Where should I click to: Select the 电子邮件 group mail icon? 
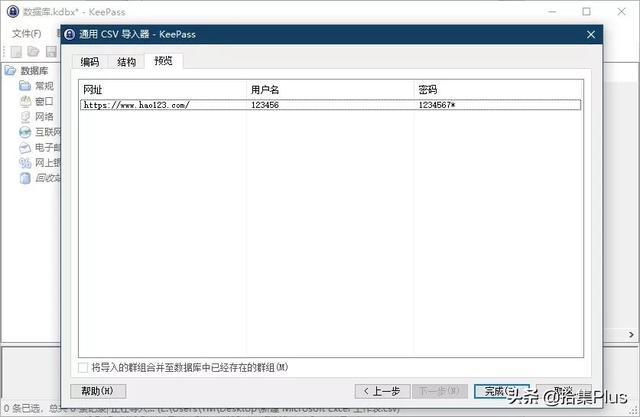tap(25, 147)
